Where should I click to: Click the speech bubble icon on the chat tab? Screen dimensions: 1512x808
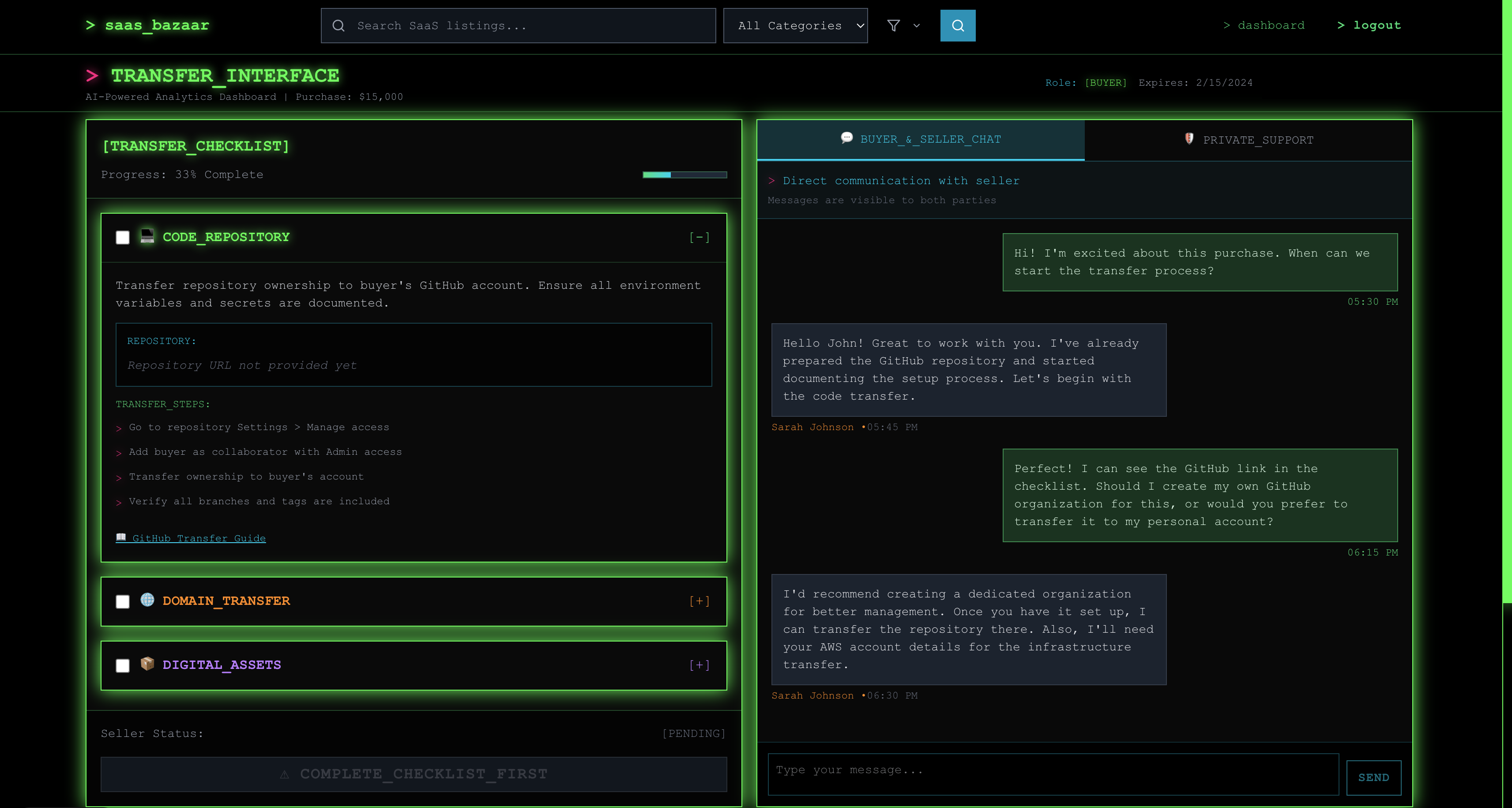click(x=846, y=139)
